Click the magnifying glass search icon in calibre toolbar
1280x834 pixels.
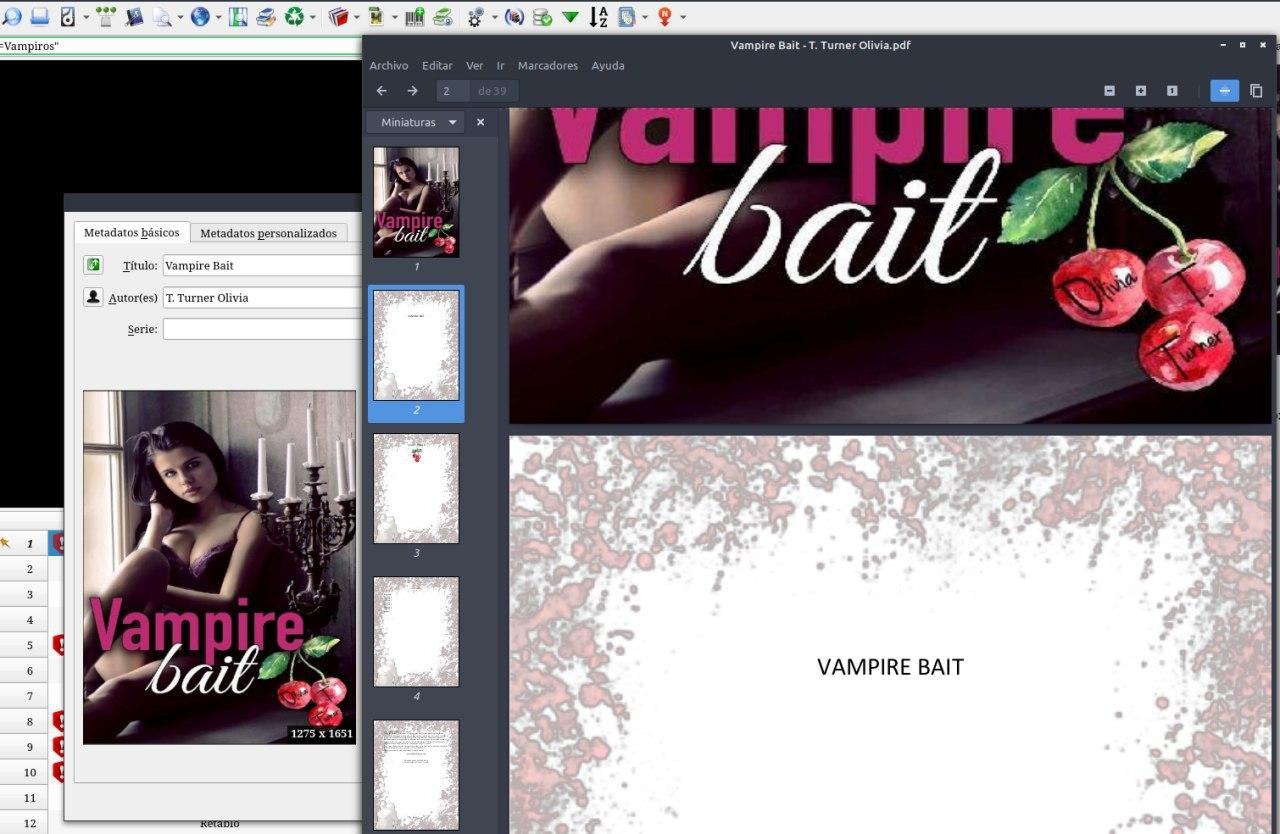pos(11,16)
